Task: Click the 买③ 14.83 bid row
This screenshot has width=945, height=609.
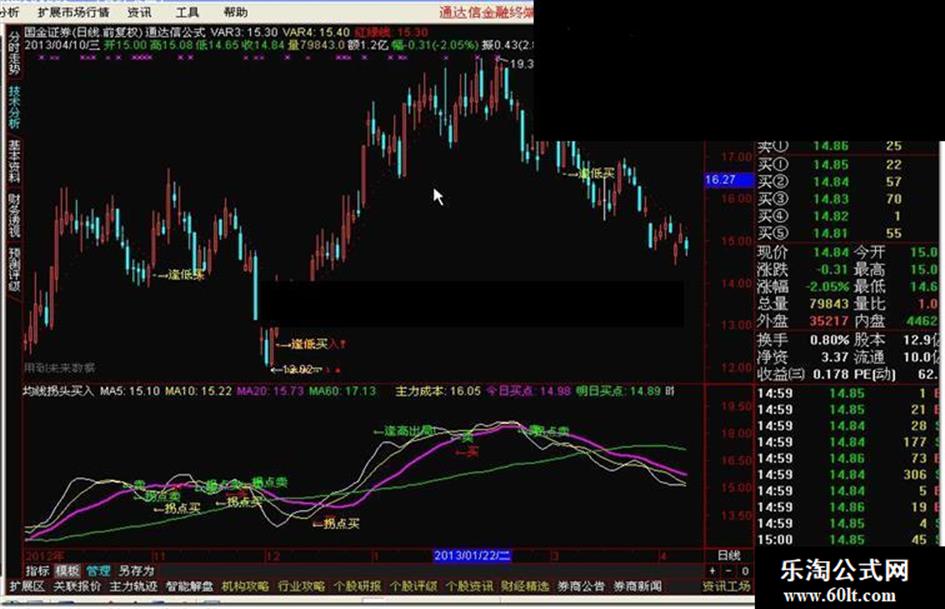Action: (847, 198)
